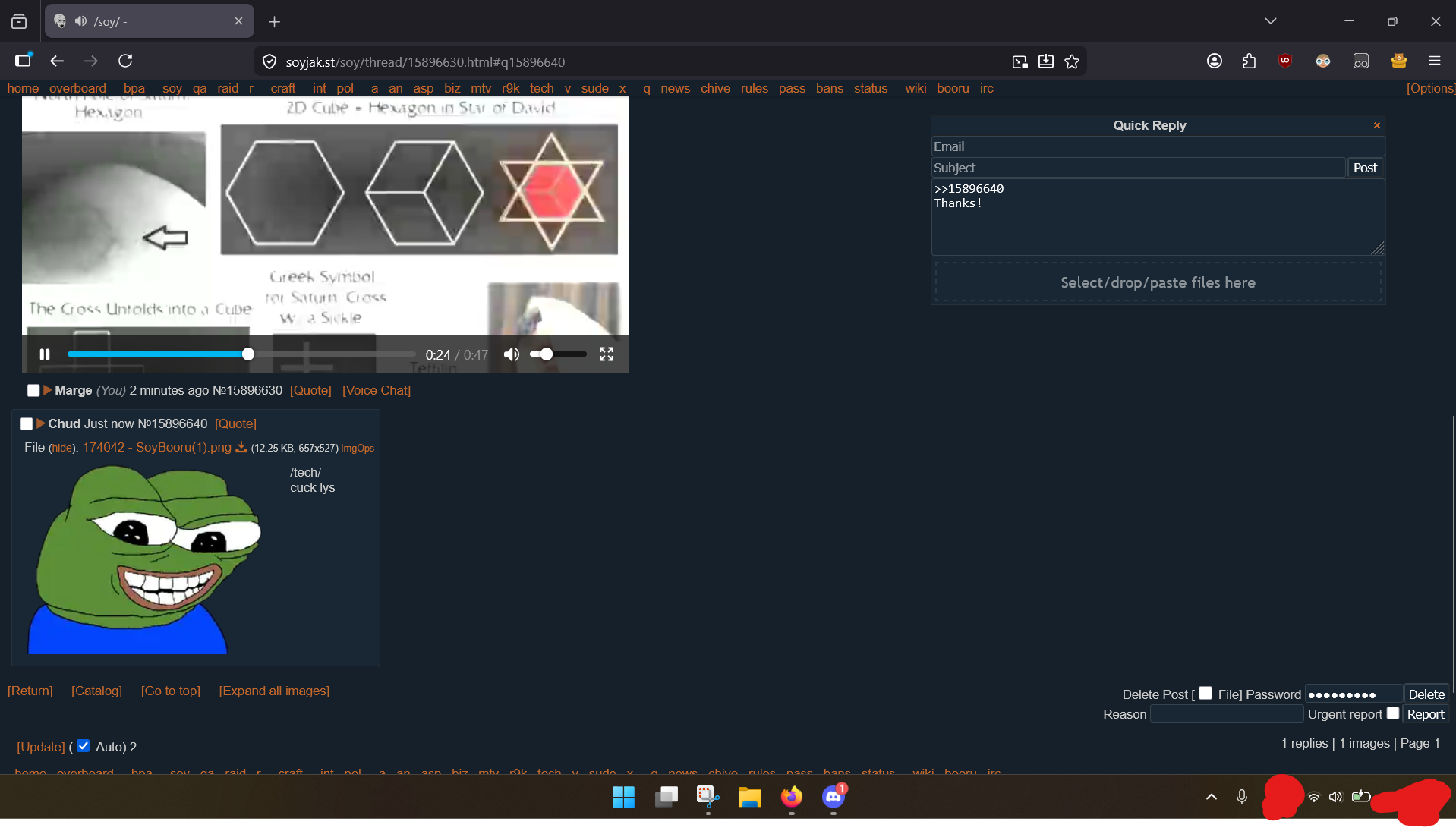The height and width of the screenshot is (828, 1456).
Task: Pause the playing video
Action: 45,354
